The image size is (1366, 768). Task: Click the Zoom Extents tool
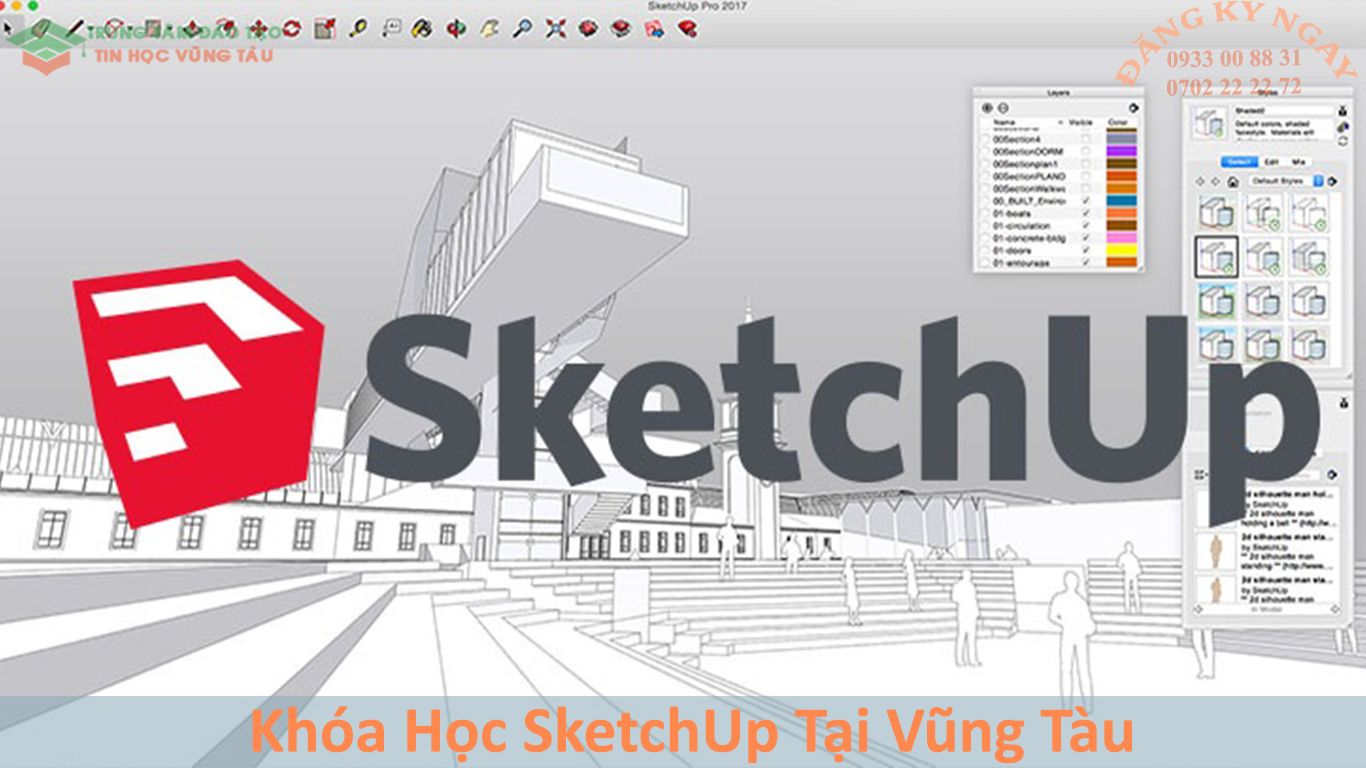click(555, 28)
